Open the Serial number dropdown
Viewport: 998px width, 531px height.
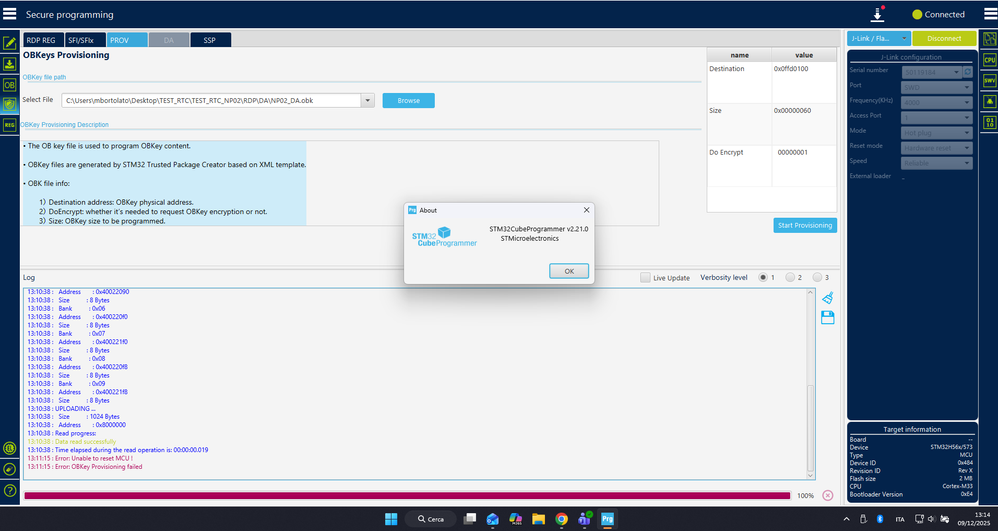tap(931, 73)
